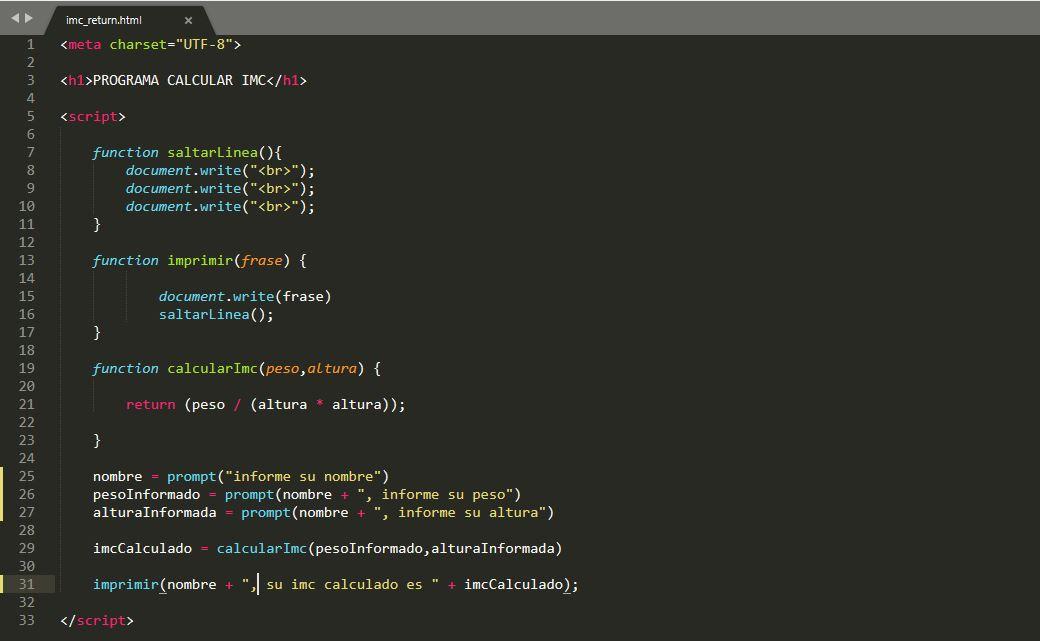
Task: Click the "informe su nombre" string
Action: click(302, 476)
